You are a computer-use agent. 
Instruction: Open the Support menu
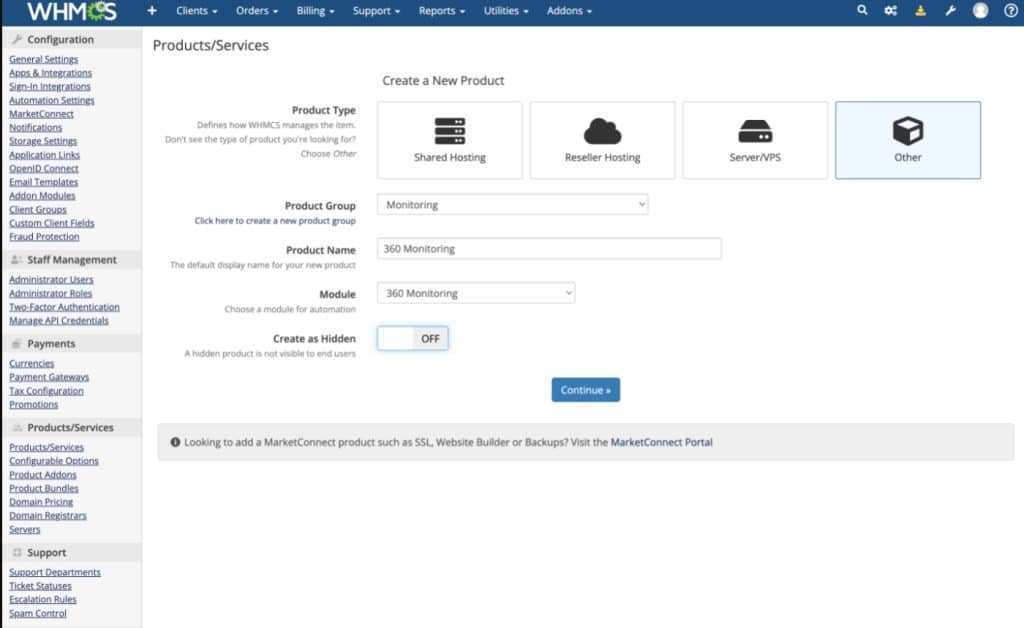click(376, 10)
